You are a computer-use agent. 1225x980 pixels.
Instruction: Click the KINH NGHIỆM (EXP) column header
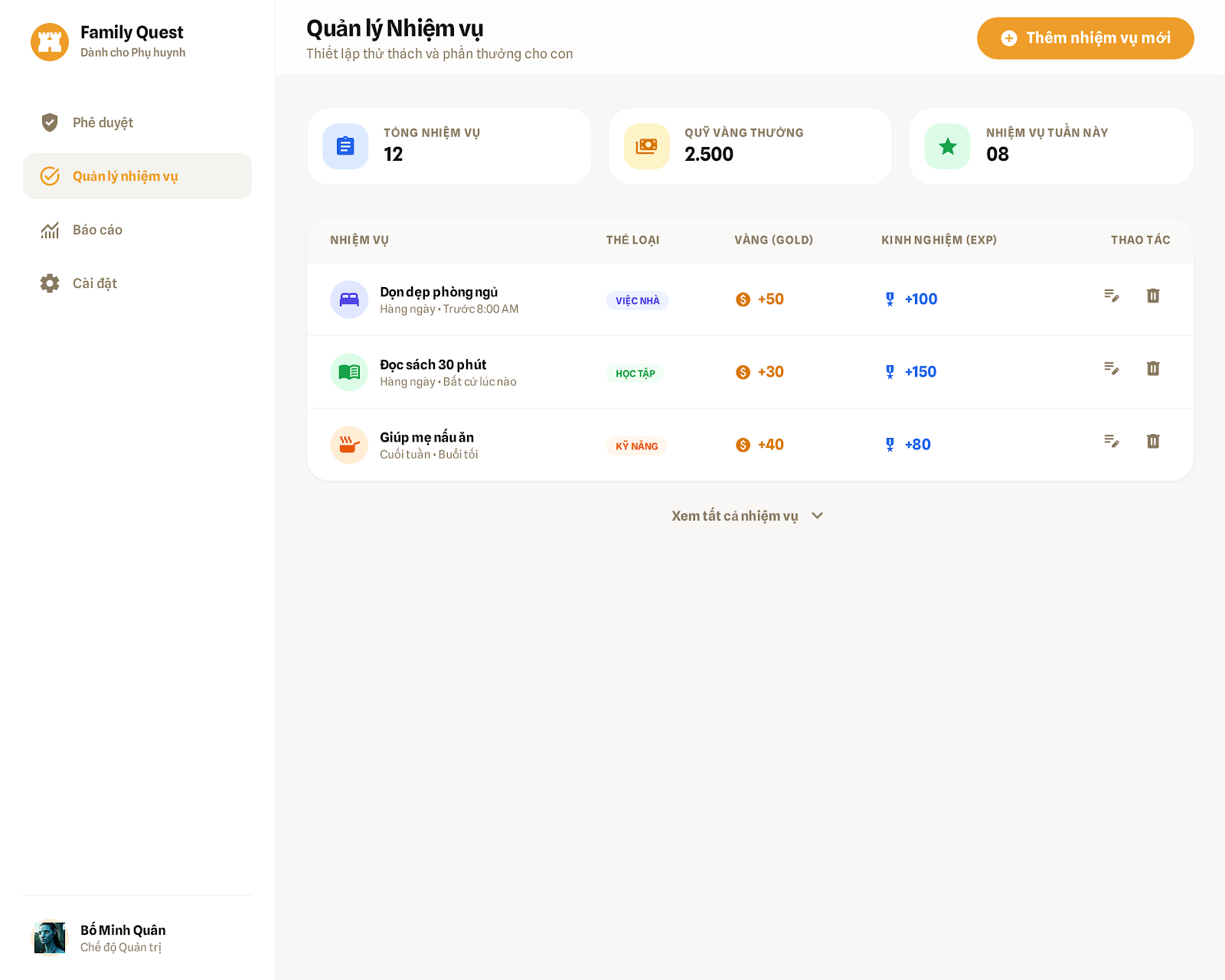(x=938, y=239)
